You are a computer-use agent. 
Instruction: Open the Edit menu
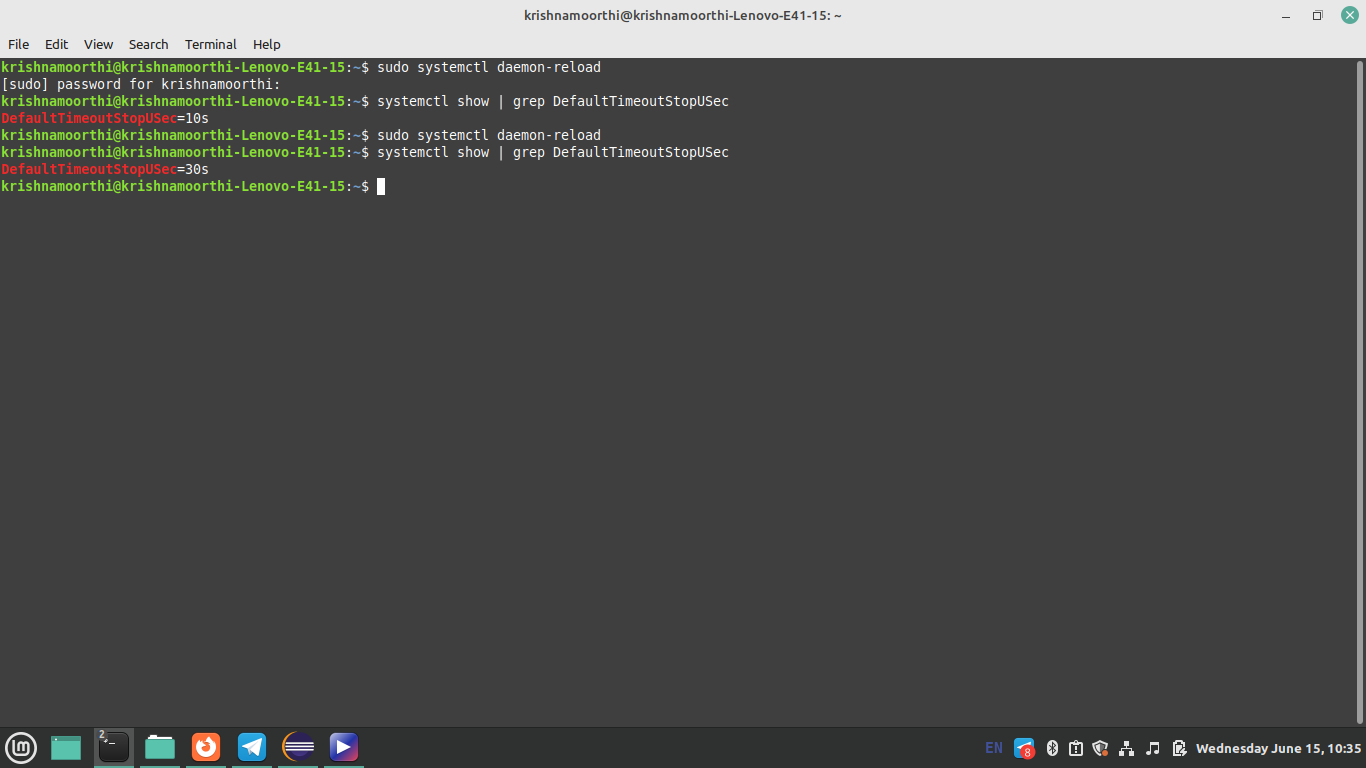[x=56, y=44]
